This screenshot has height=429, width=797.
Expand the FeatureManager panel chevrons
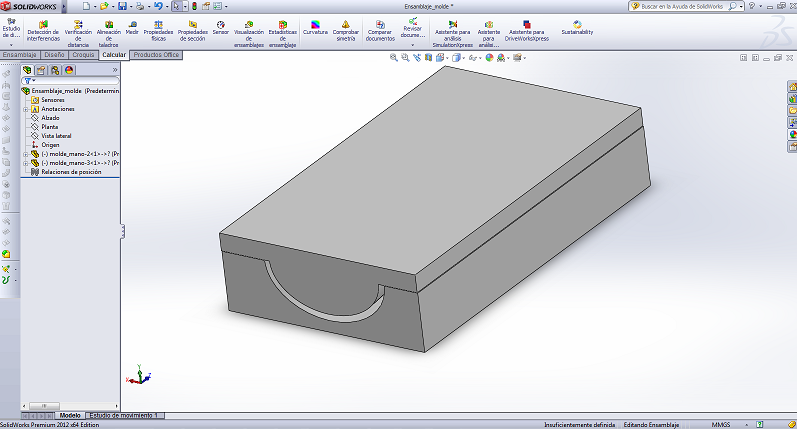[115, 70]
